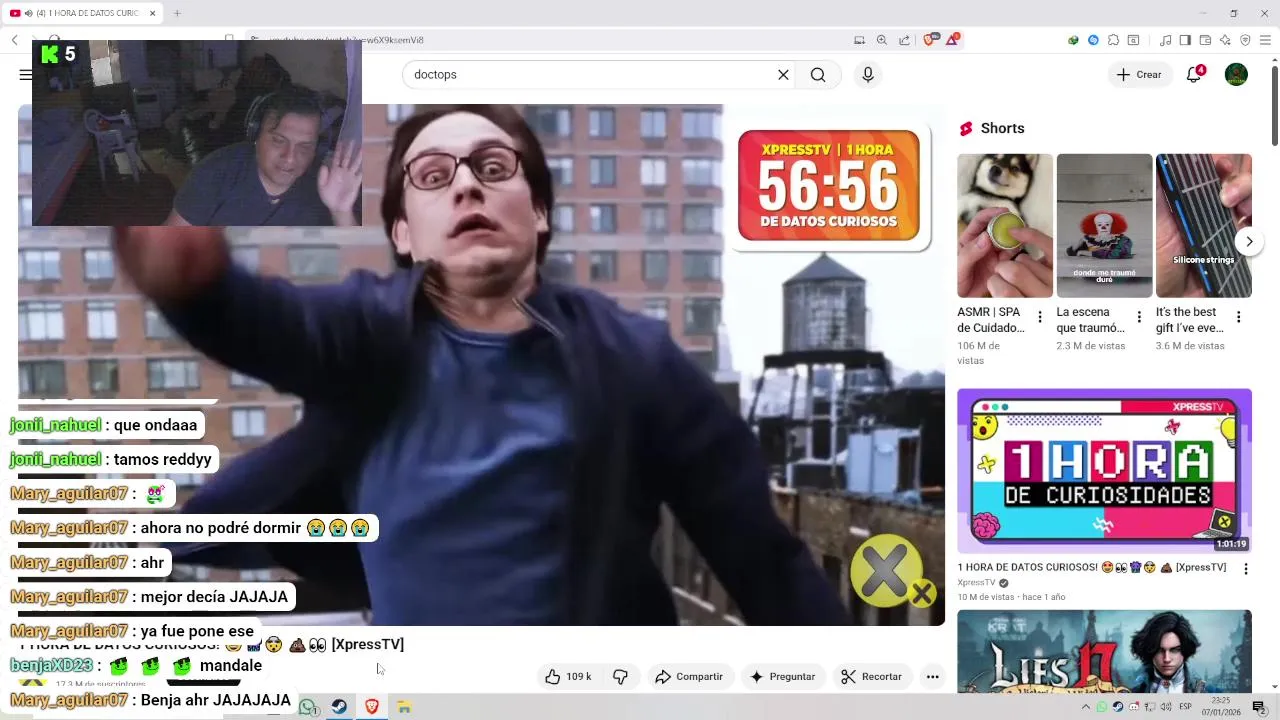Open the hamburger guide menu
The height and width of the screenshot is (720, 1280).
click(25, 75)
